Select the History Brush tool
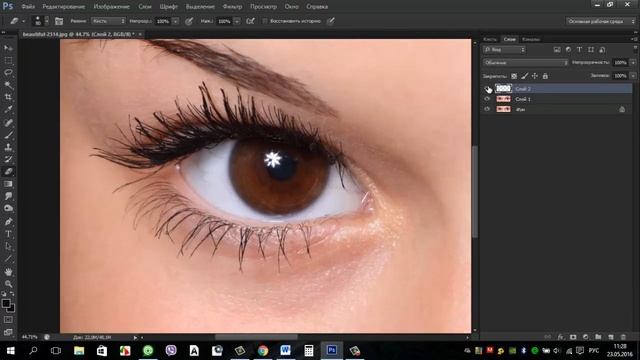Viewport: 640px width, 360px height. click(x=8, y=159)
